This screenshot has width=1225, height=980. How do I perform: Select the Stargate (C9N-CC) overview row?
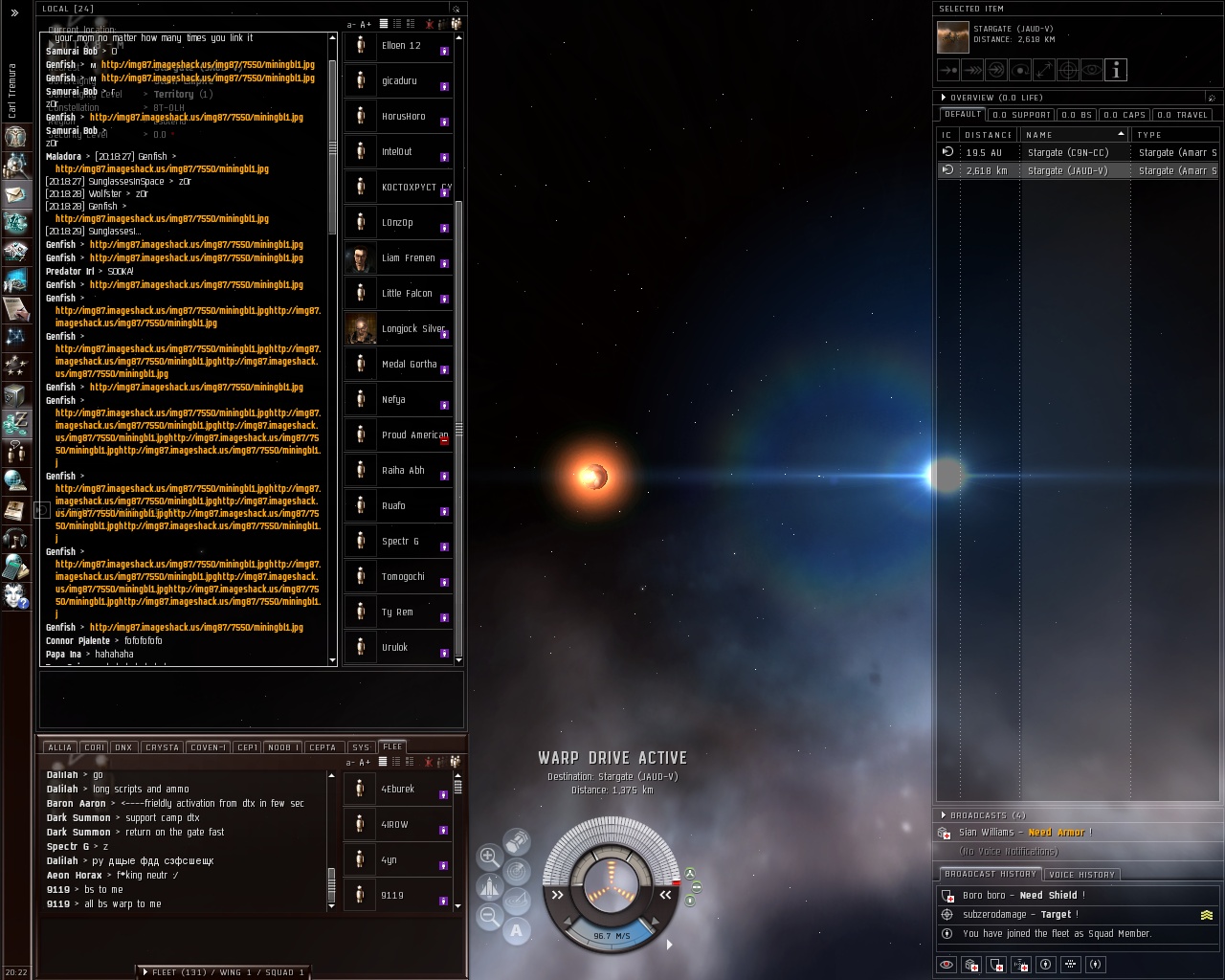coord(1077,153)
